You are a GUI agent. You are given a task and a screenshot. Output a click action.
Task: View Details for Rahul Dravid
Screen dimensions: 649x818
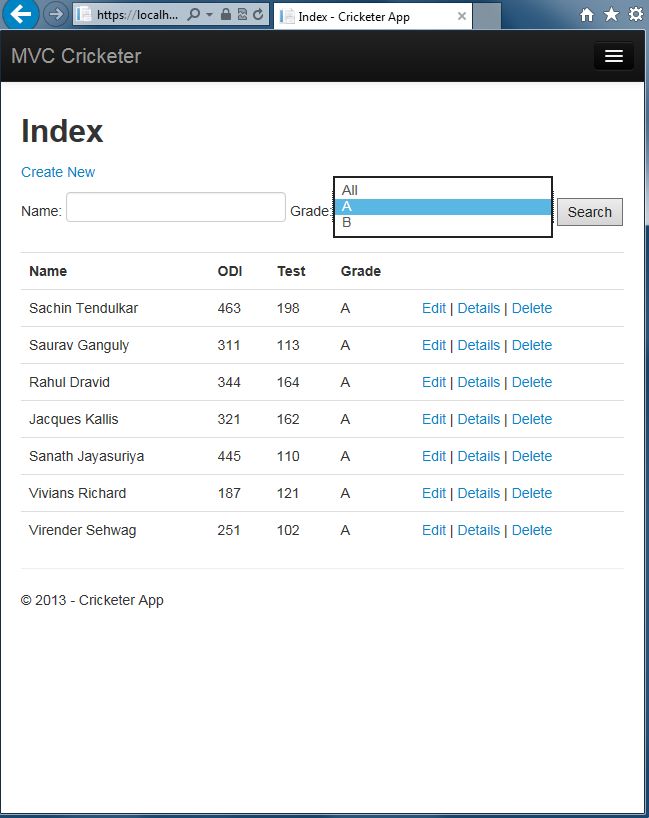click(x=478, y=382)
